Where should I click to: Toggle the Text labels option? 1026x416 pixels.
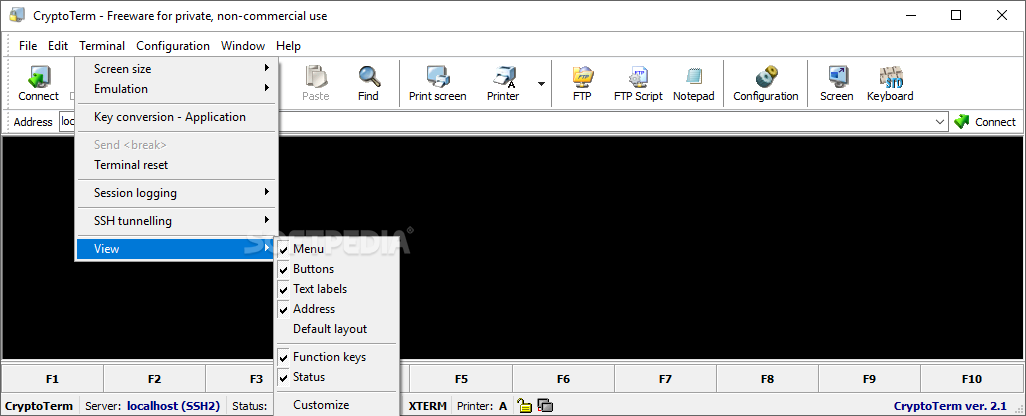336,289
